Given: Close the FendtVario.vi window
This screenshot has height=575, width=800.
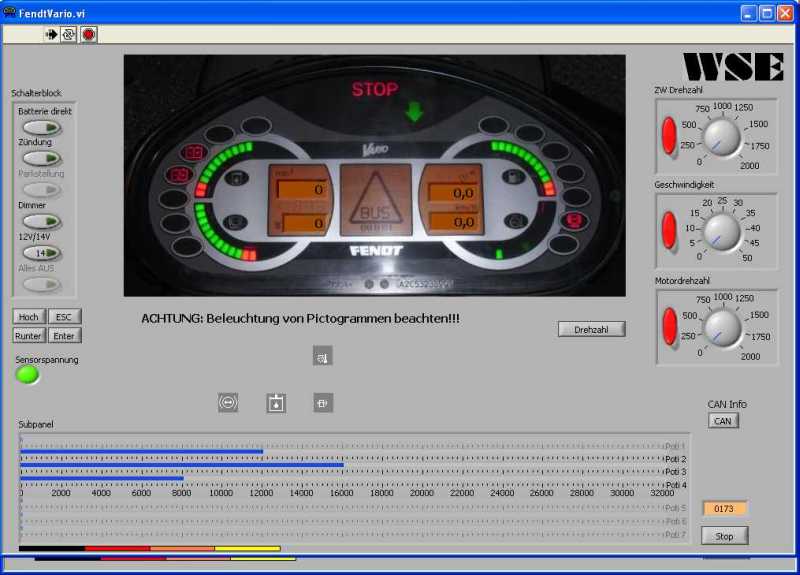Looking at the screenshot, I should (x=785, y=13).
